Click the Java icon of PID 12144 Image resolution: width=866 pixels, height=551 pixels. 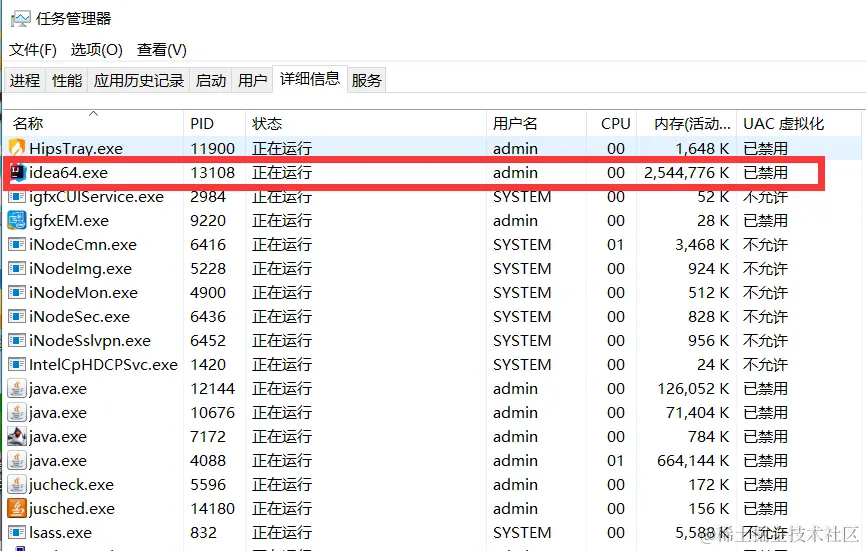click(x=17, y=389)
